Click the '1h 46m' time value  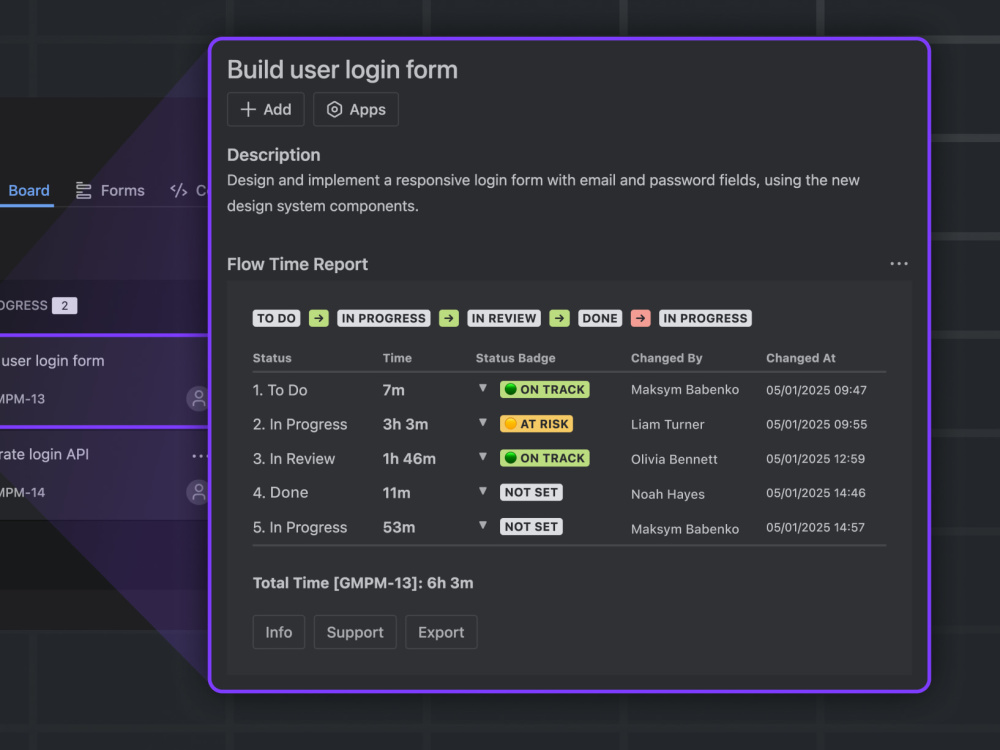[x=409, y=459]
